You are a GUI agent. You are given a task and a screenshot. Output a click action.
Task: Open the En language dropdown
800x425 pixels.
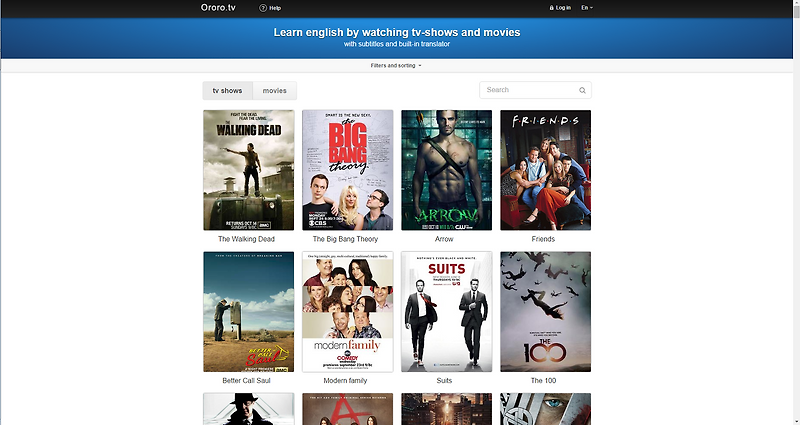[587, 8]
